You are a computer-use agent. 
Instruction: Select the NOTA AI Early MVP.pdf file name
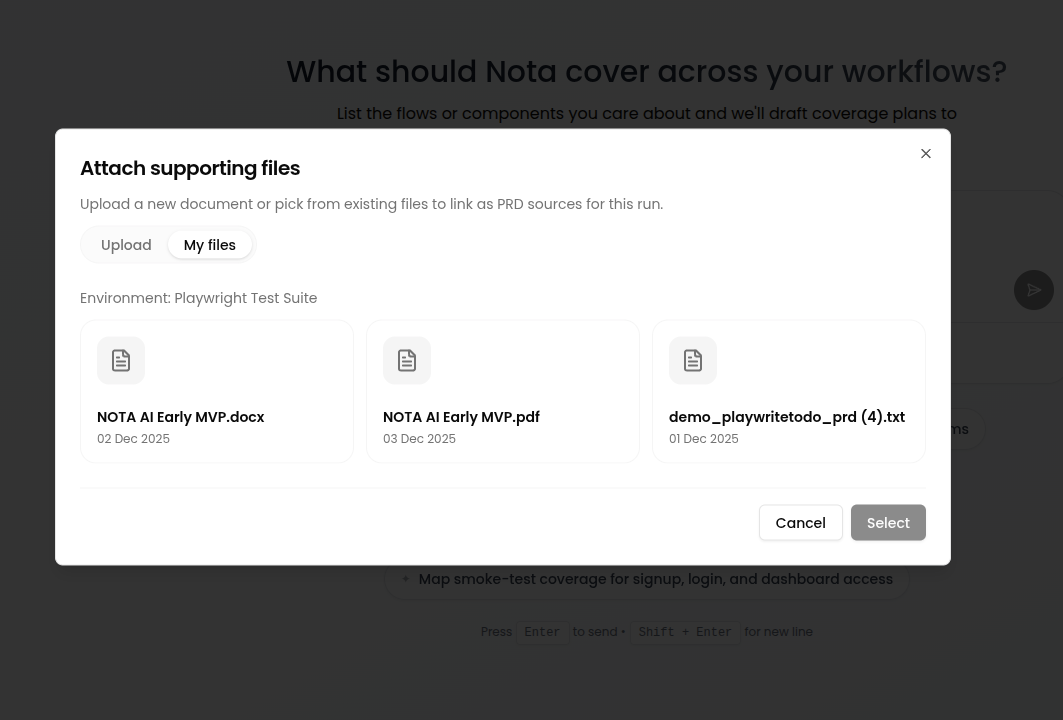point(461,417)
